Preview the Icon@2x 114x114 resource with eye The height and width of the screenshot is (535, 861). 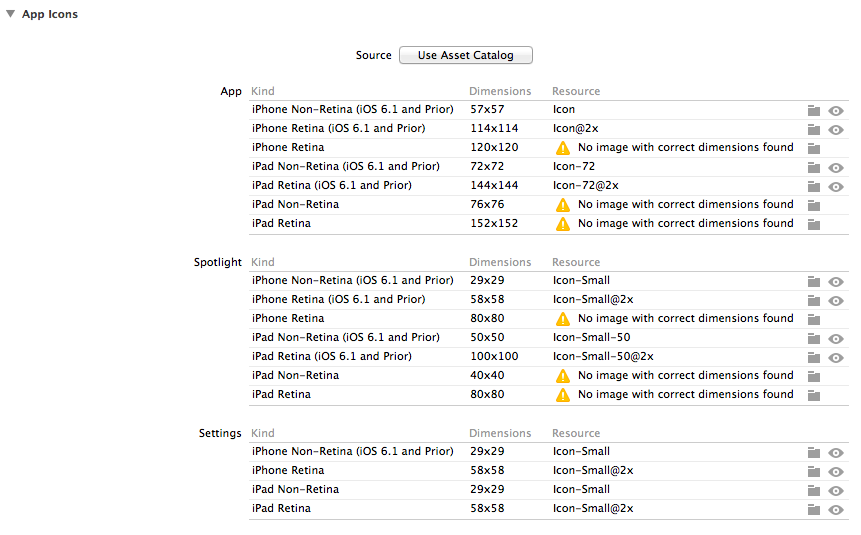point(837,129)
